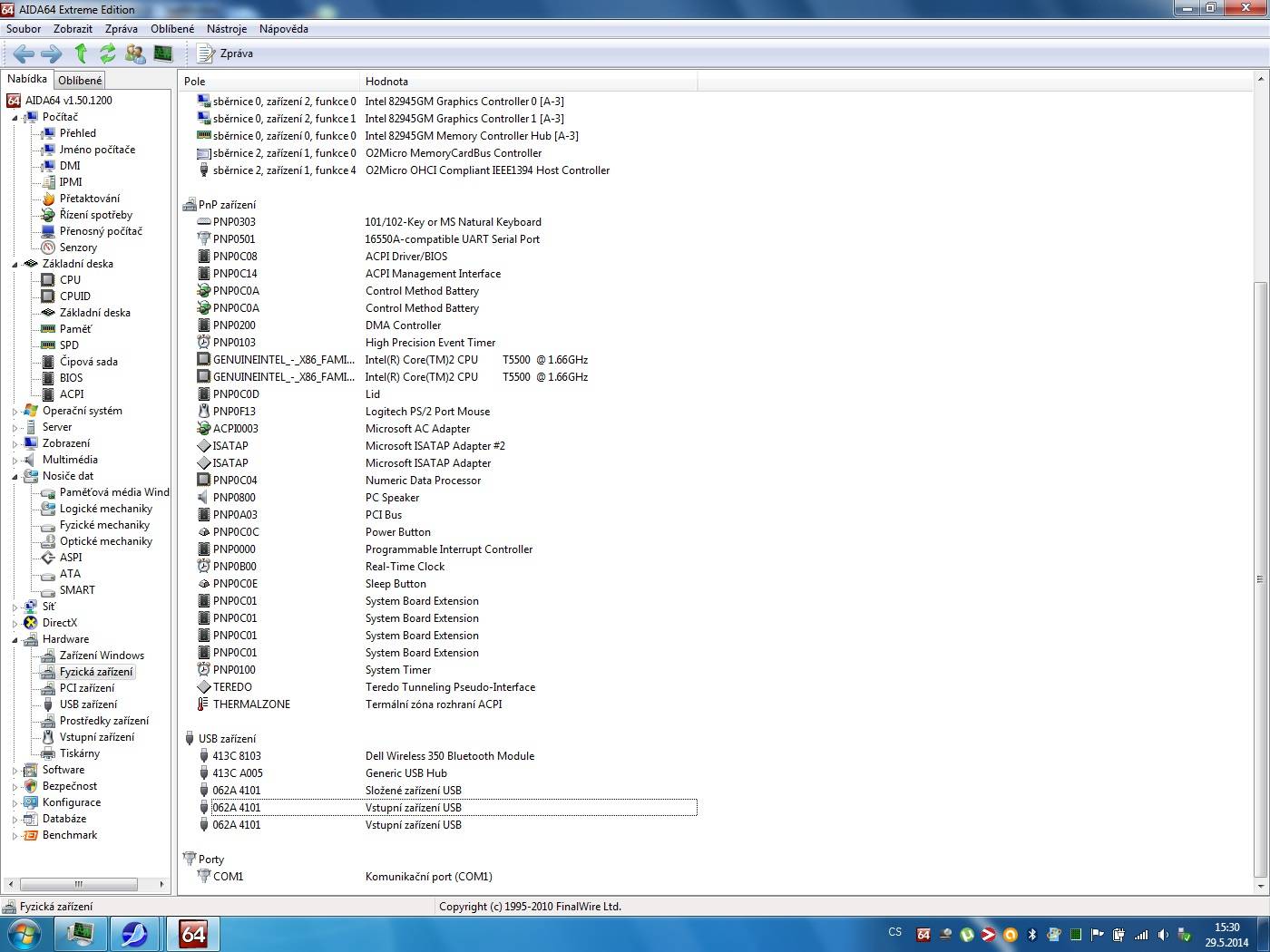The image size is (1270, 952).
Task: Click the list scrollbar down arrow
Action: click(x=1260, y=886)
